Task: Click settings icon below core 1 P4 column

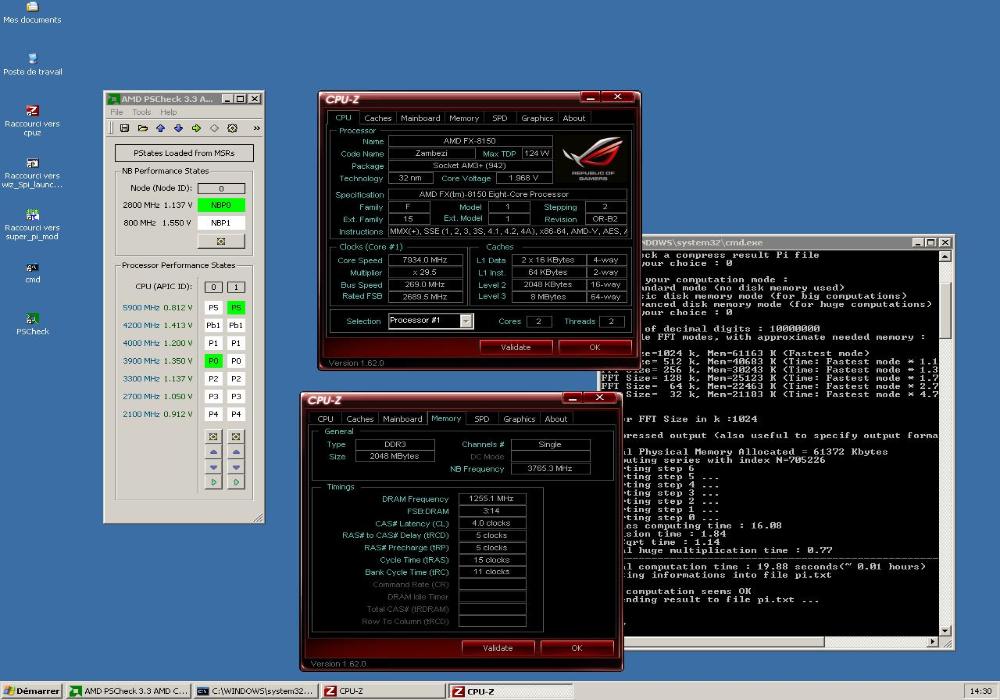Action: click(x=236, y=437)
